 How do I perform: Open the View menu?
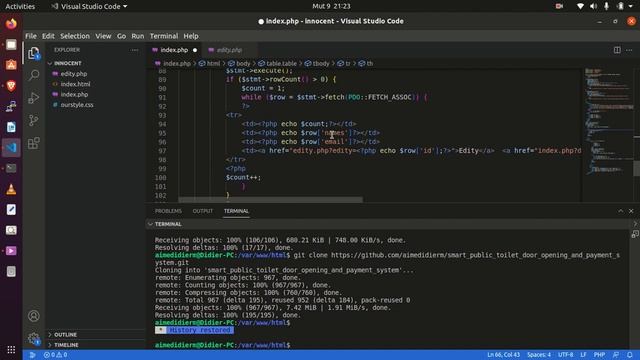point(103,36)
